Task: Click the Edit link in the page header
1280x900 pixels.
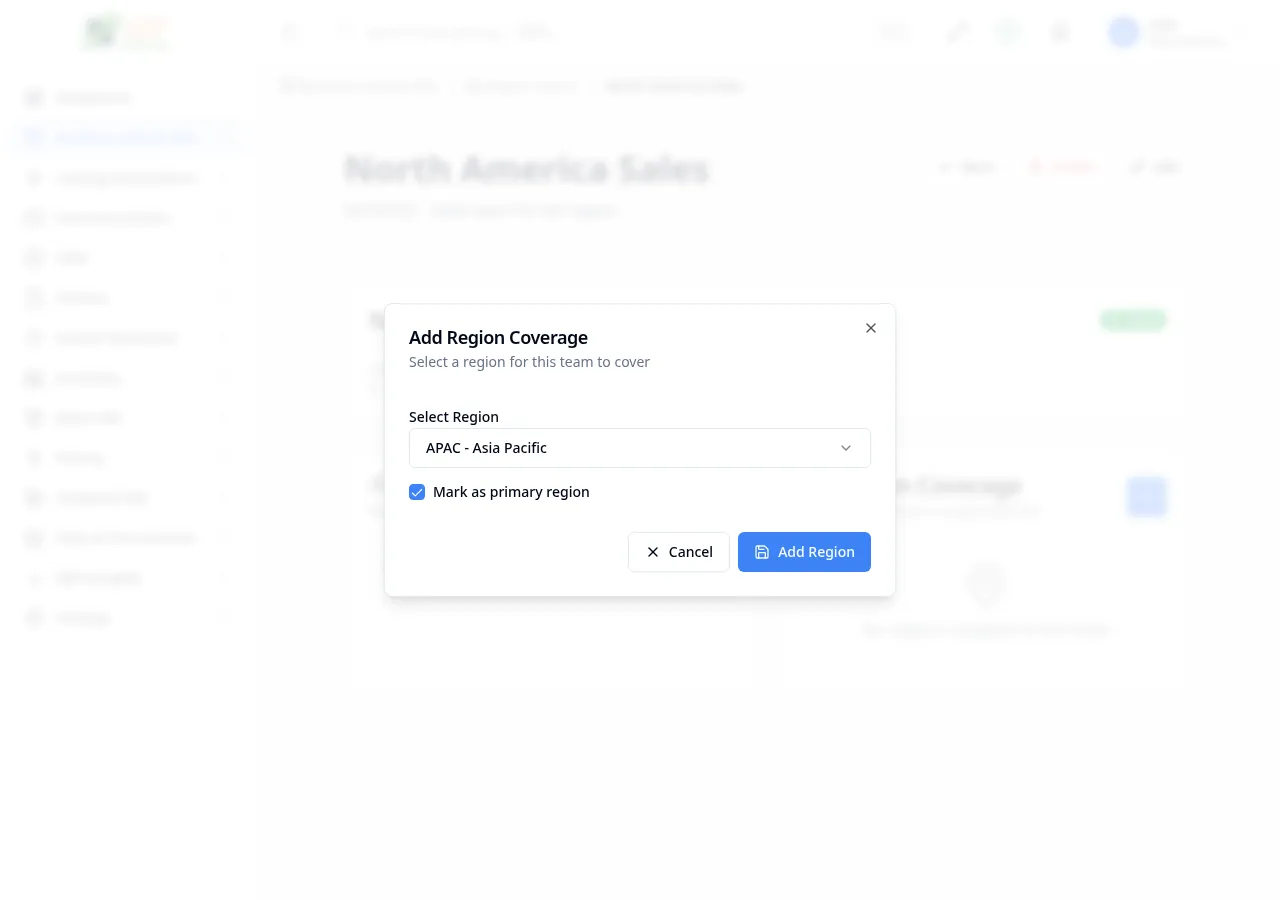Action: [1154, 167]
